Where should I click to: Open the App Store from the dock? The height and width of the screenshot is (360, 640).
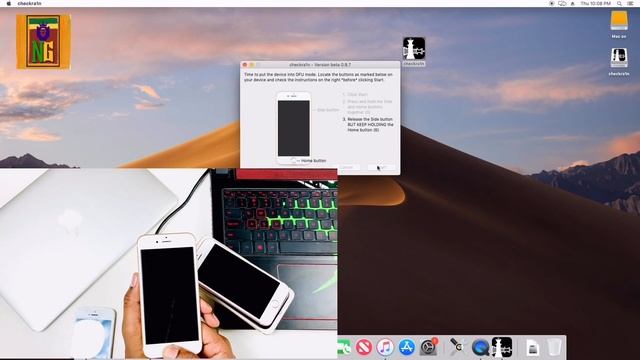(x=407, y=347)
